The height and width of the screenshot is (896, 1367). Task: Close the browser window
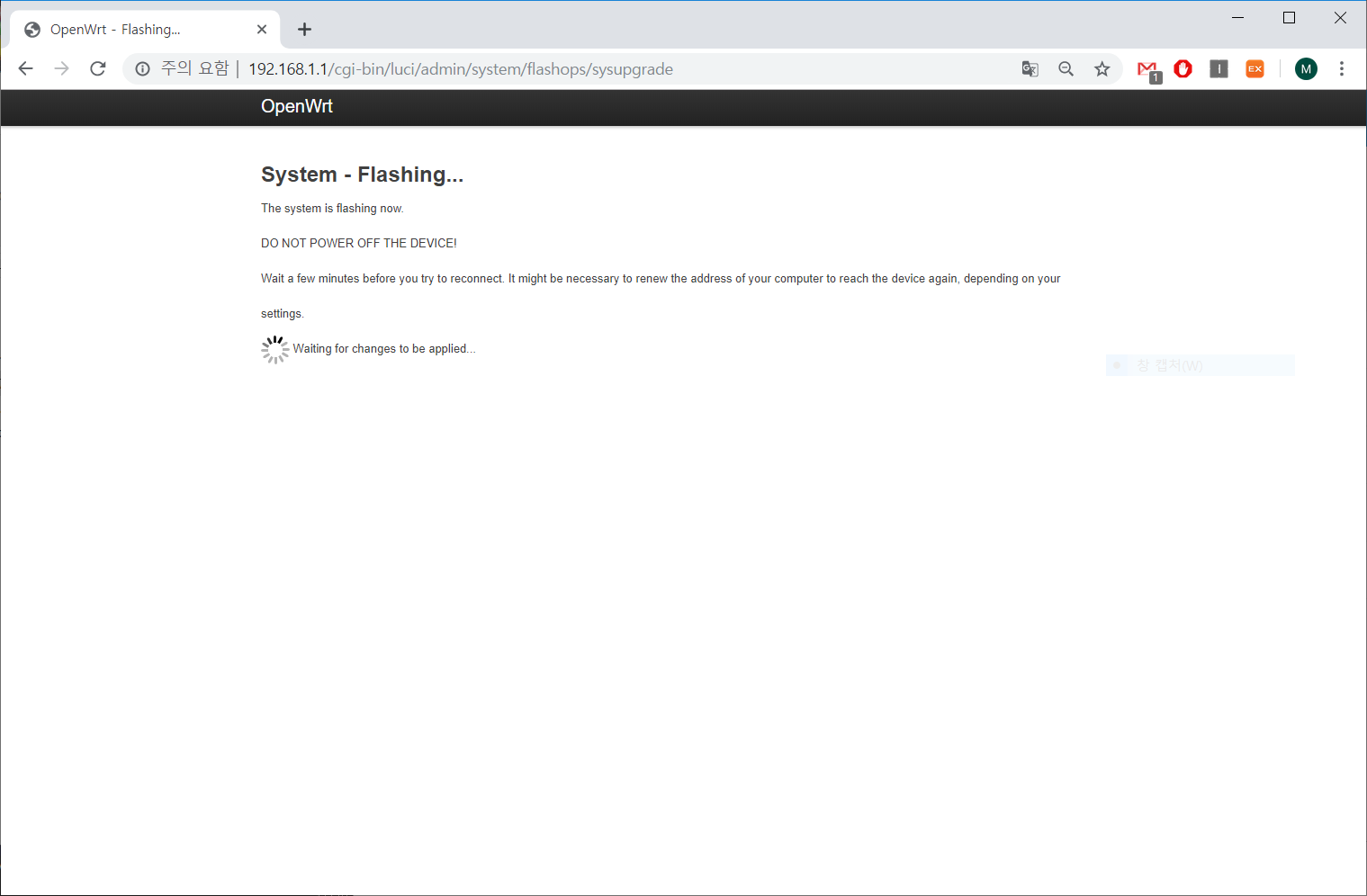(x=1340, y=18)
